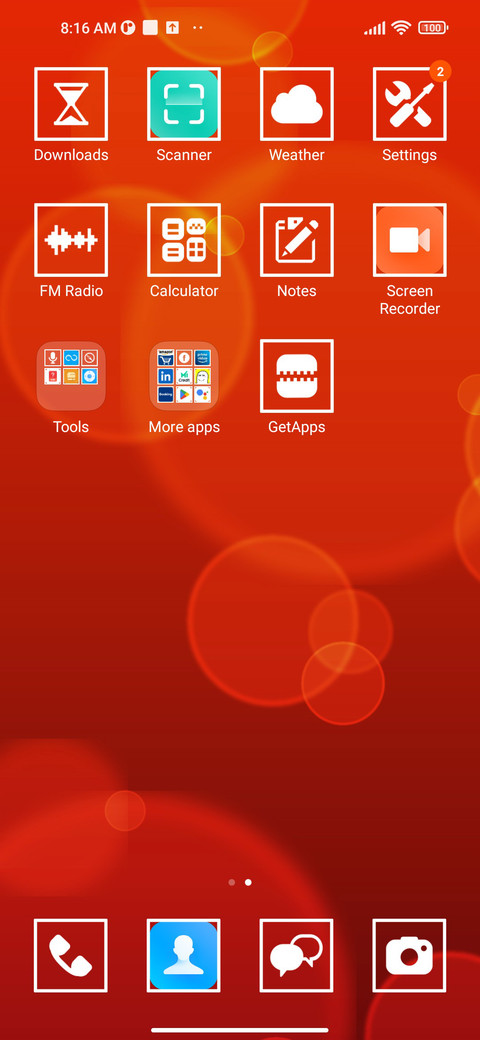Tap the battery indicator showing 100
Image resolution: width=480 pixels, height=1040 pixels.
point(433,28)
